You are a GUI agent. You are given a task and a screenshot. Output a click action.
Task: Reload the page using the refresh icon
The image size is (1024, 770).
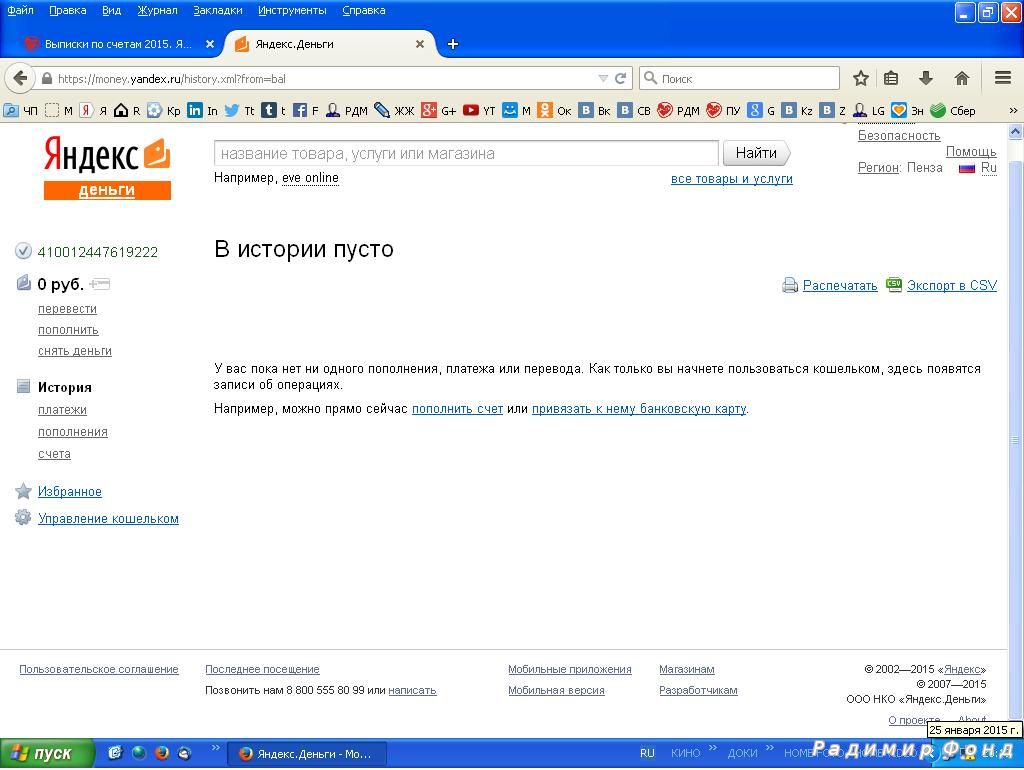click(x=620, y=78)
